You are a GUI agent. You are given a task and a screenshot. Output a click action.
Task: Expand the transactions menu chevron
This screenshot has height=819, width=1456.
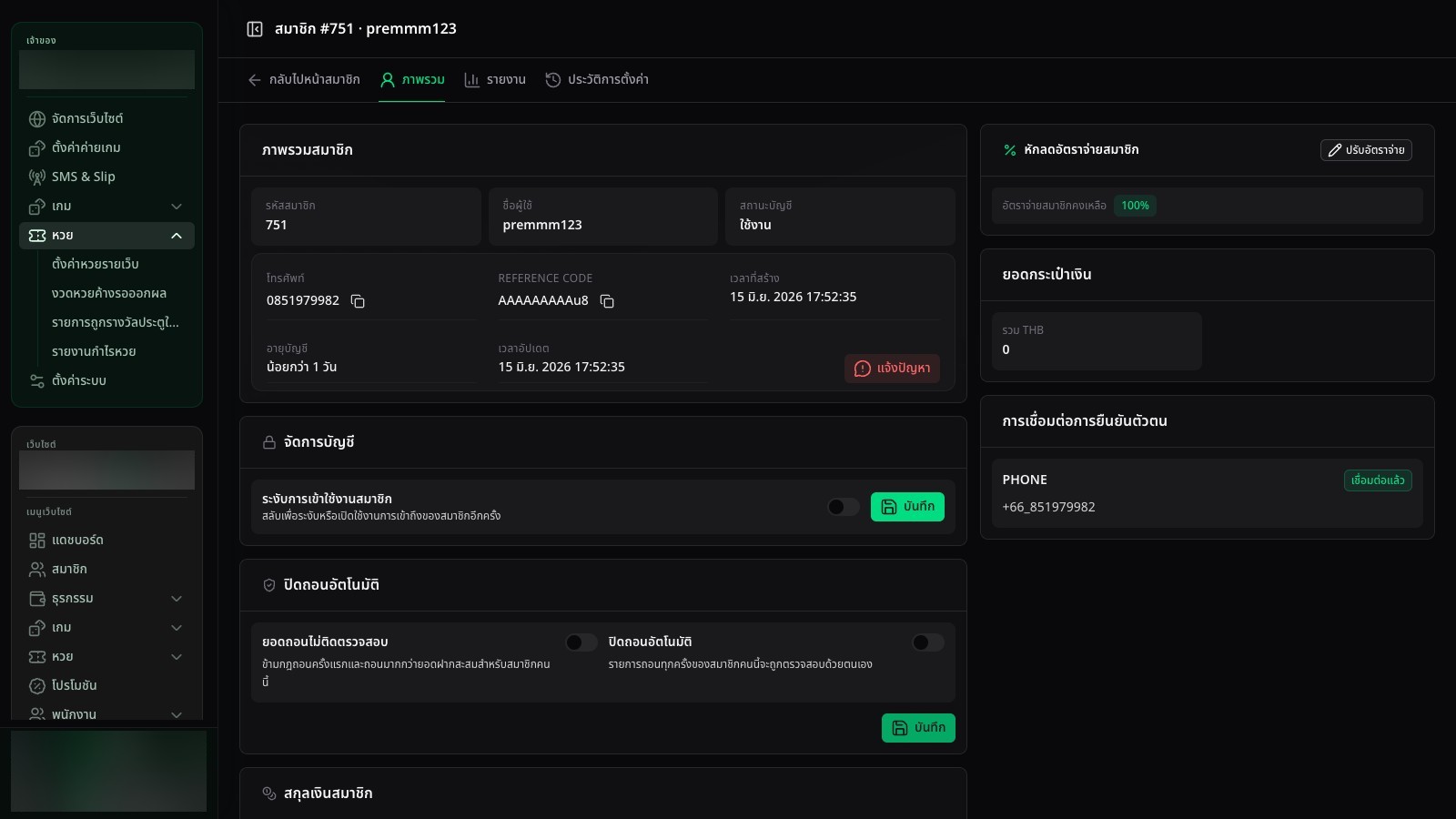point(177,599)
